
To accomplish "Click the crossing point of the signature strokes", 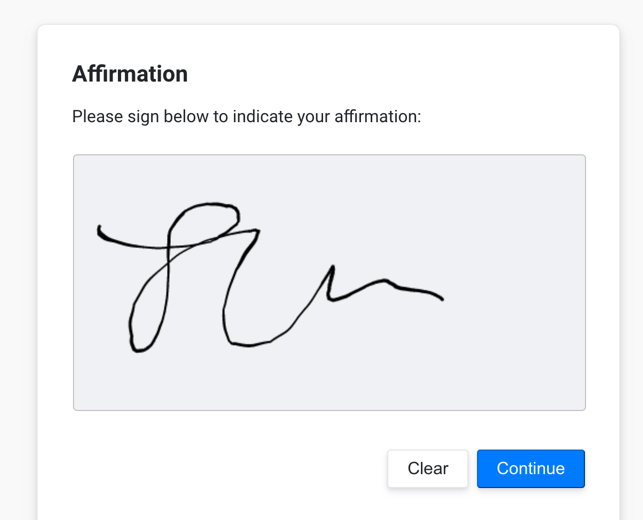I will [x=168, y=246].
